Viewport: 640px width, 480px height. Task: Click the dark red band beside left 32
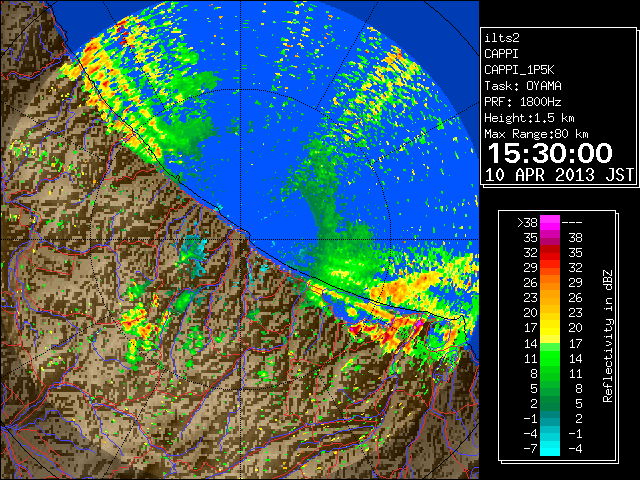click(550, 253)
